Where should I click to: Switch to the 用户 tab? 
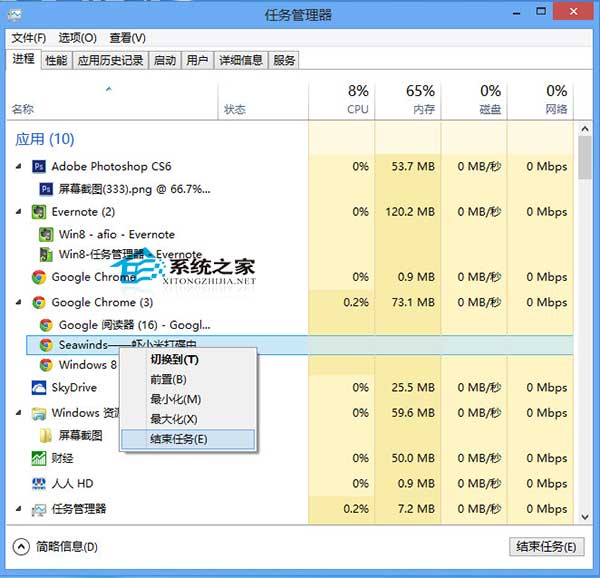[197, 60]
